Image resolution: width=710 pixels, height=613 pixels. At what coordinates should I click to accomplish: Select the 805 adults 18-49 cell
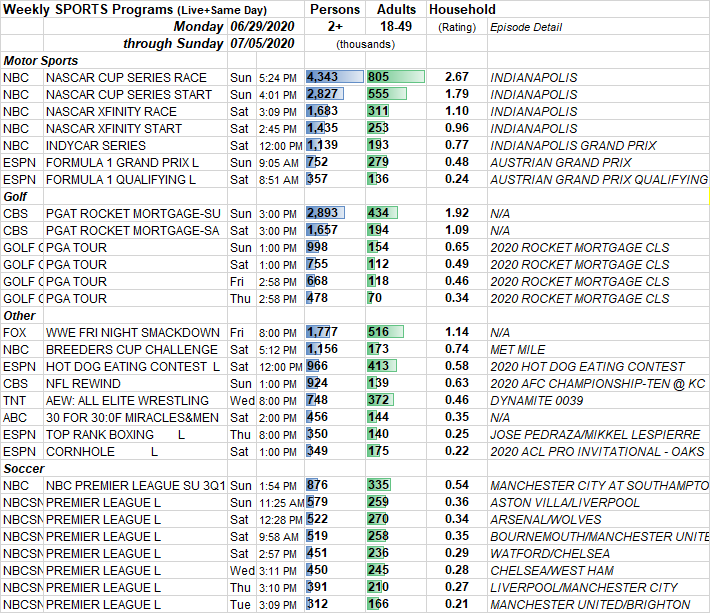(x=379, y=77)
